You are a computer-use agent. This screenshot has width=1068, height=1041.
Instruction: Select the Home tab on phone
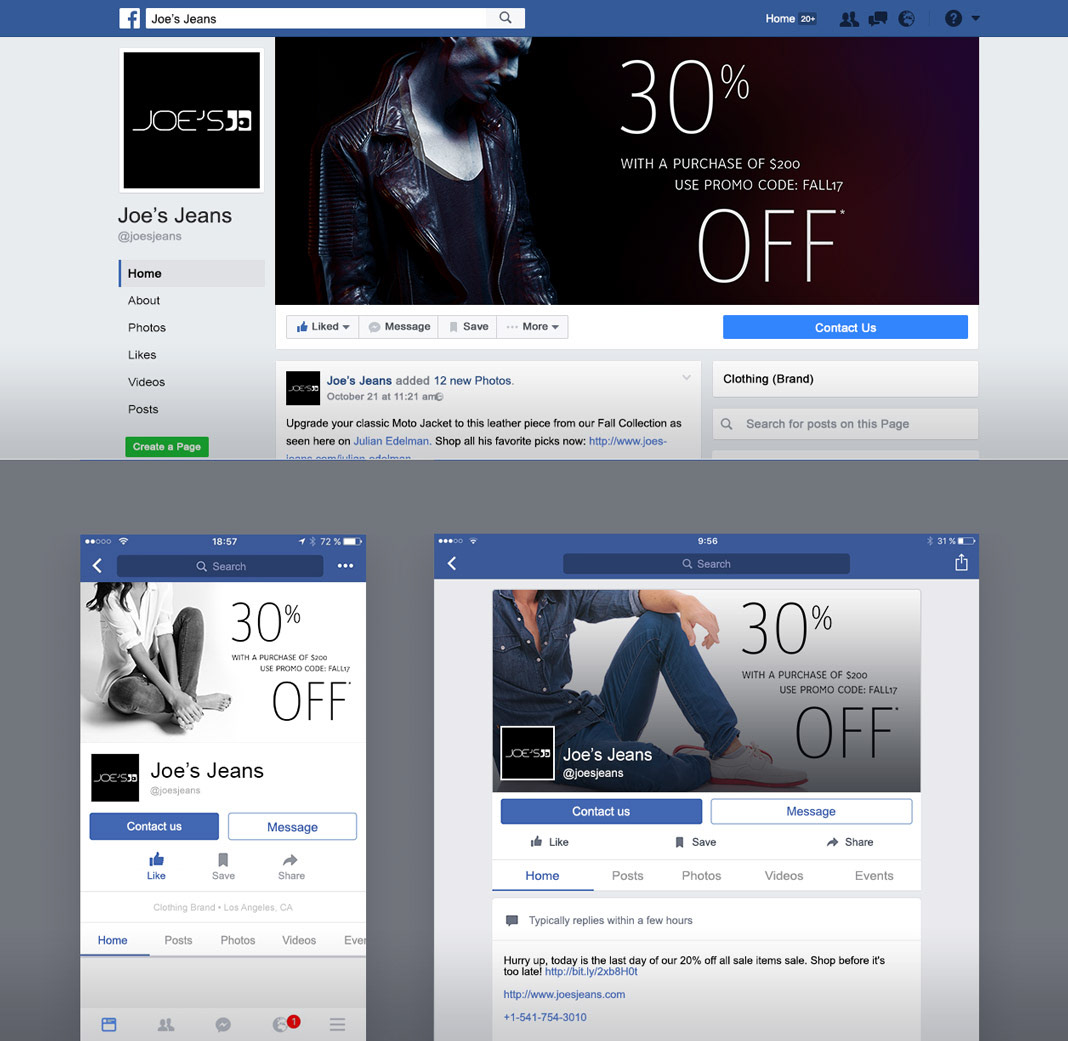point(112,940)
